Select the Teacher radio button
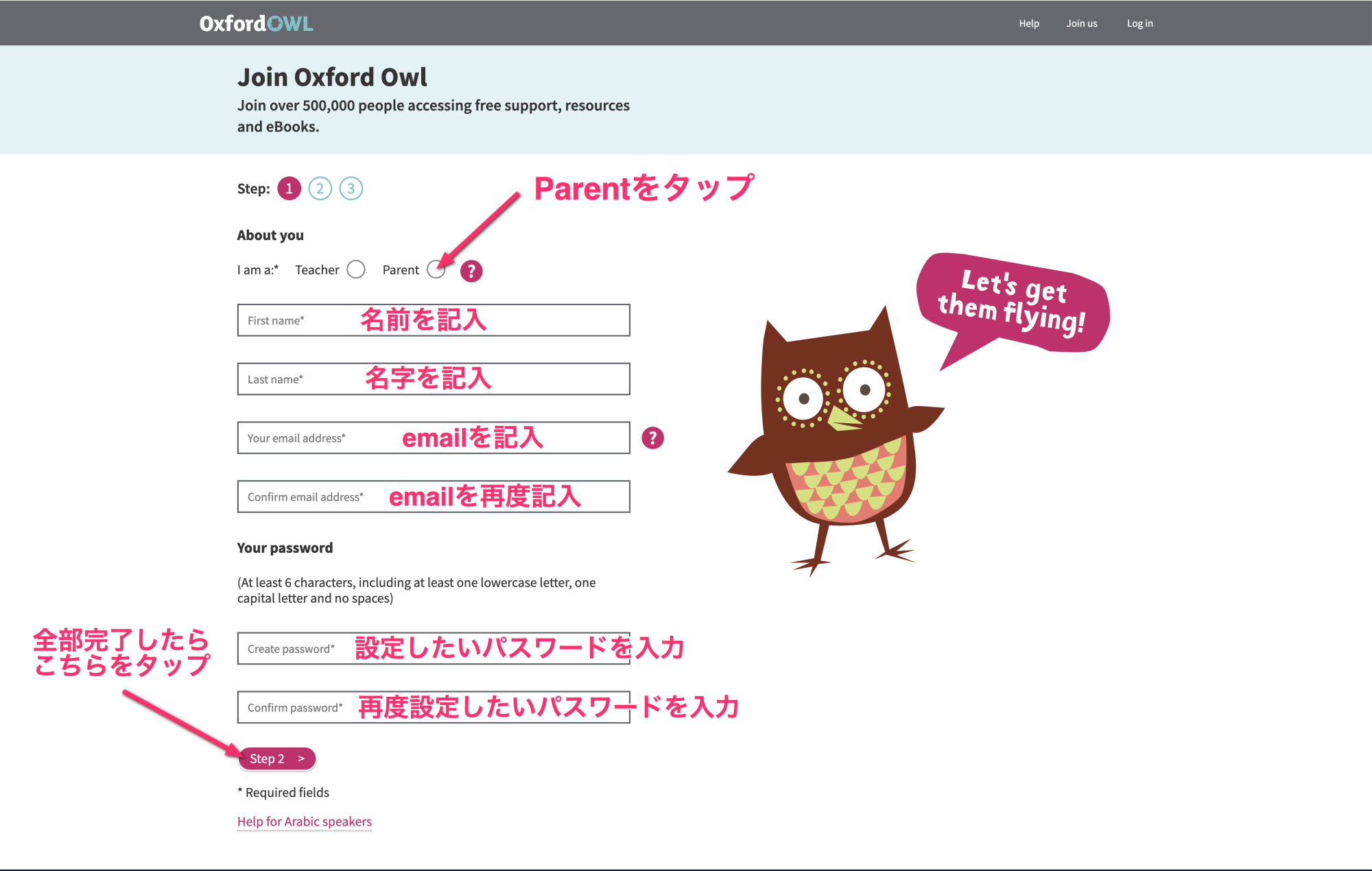 coord(356,270)
